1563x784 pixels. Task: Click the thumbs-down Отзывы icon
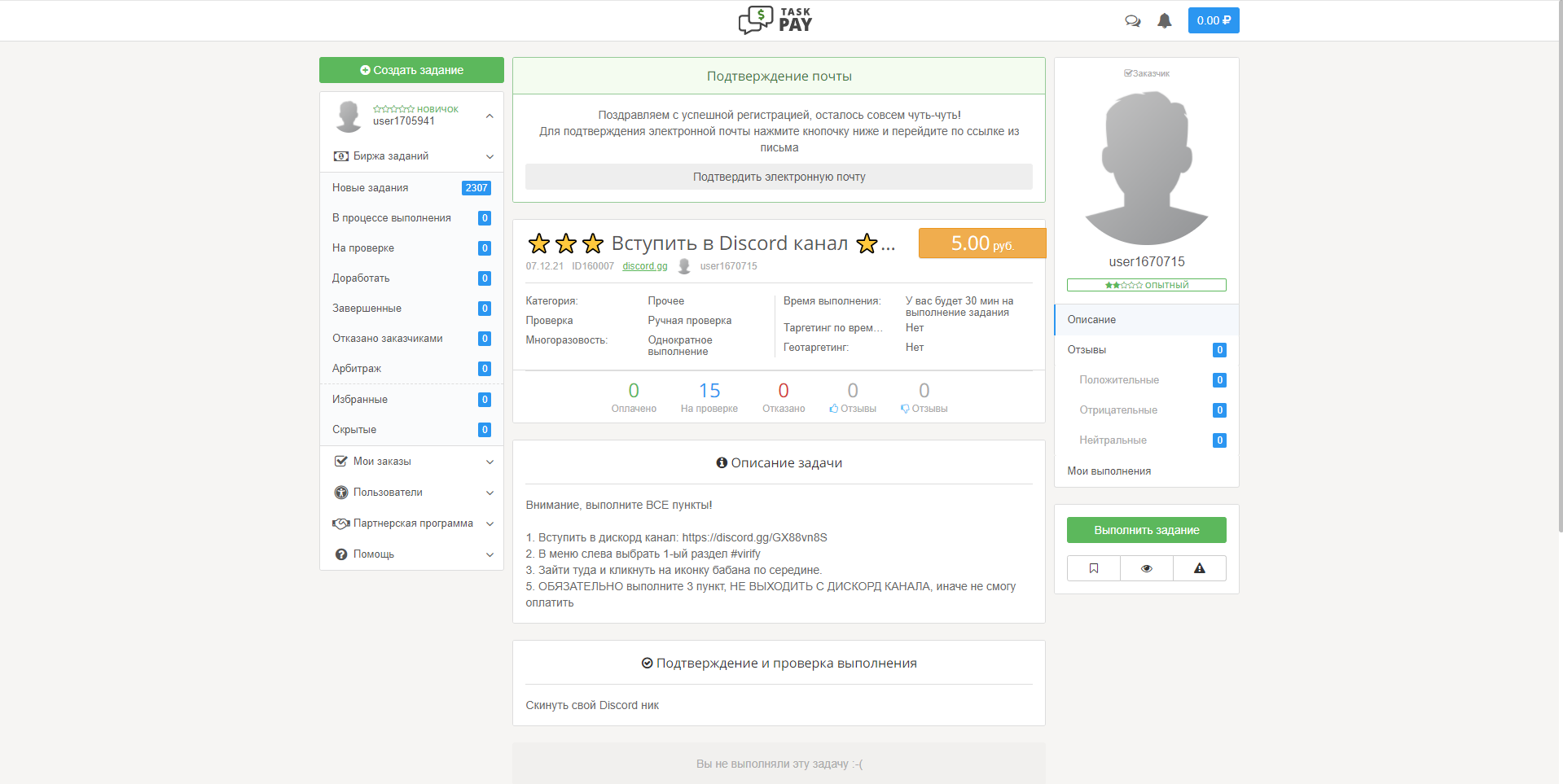(905, 409)
